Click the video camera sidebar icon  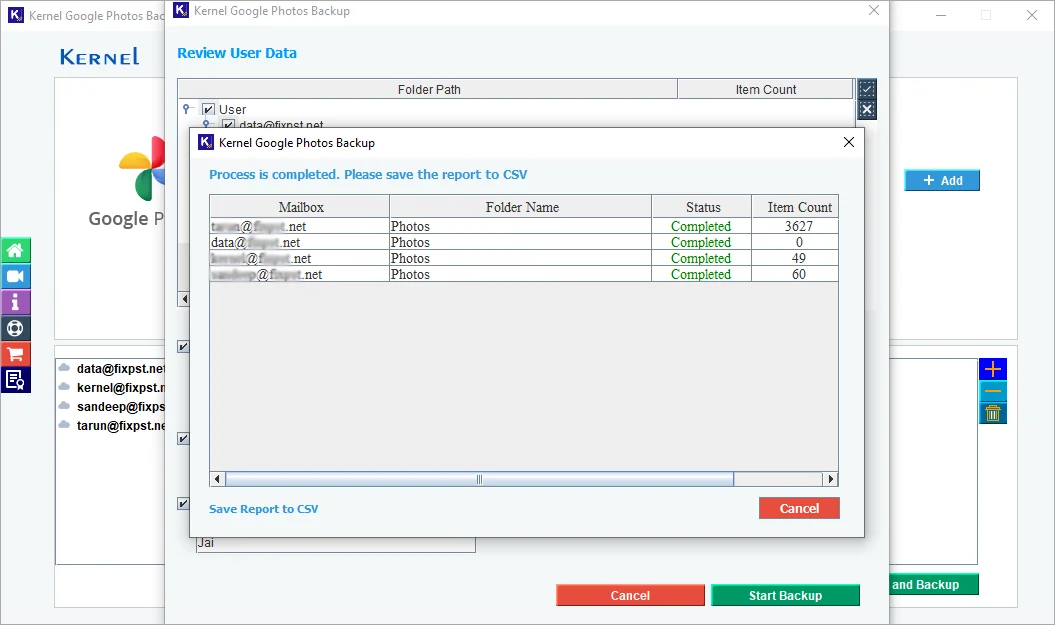[x=15, y=277]
